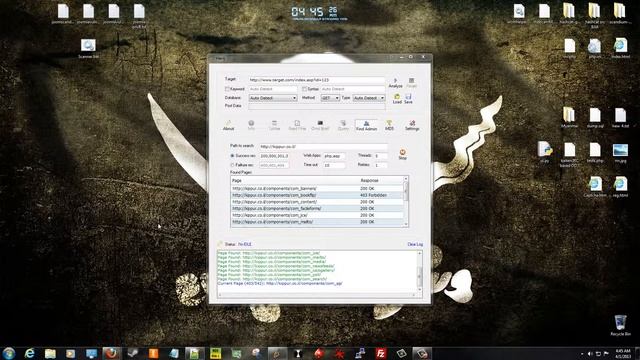Enable the Syntax checkbox

pos(304,89)
